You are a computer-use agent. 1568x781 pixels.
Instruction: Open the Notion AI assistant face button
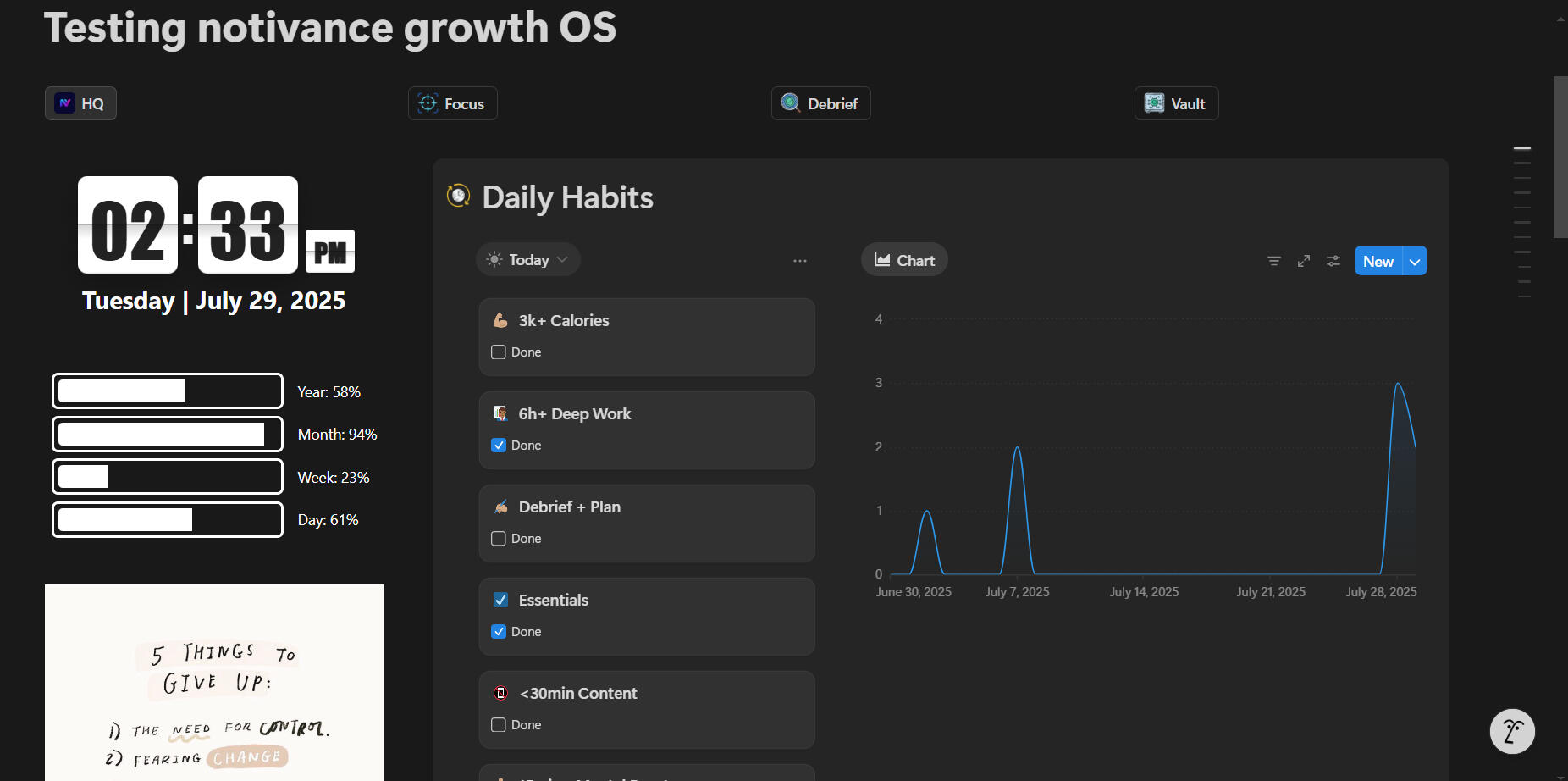[x=1512, y=731]
